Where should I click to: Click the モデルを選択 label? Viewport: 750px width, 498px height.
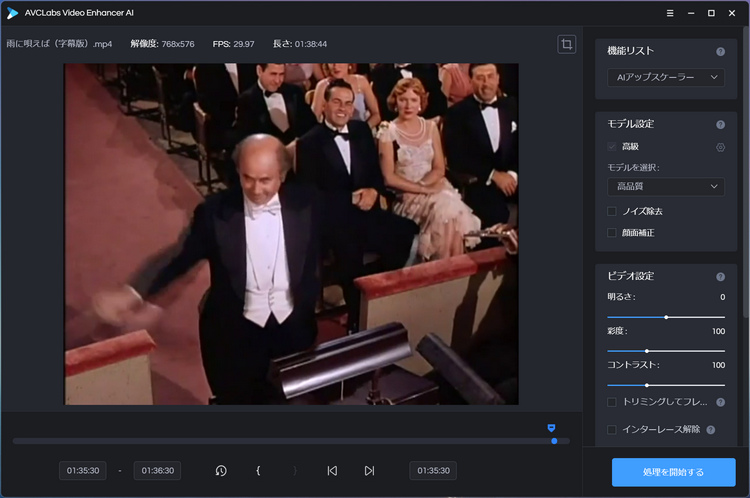click(633, 167)
